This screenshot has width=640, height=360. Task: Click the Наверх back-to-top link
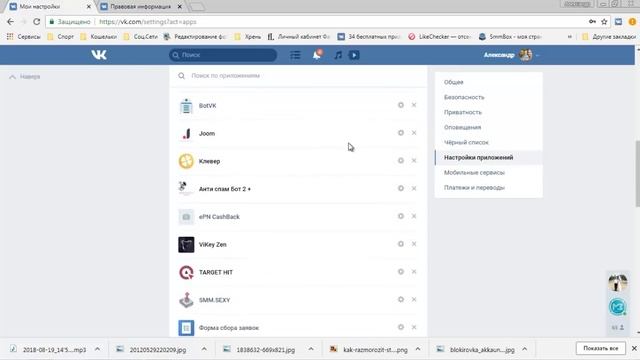pos(25,77)
